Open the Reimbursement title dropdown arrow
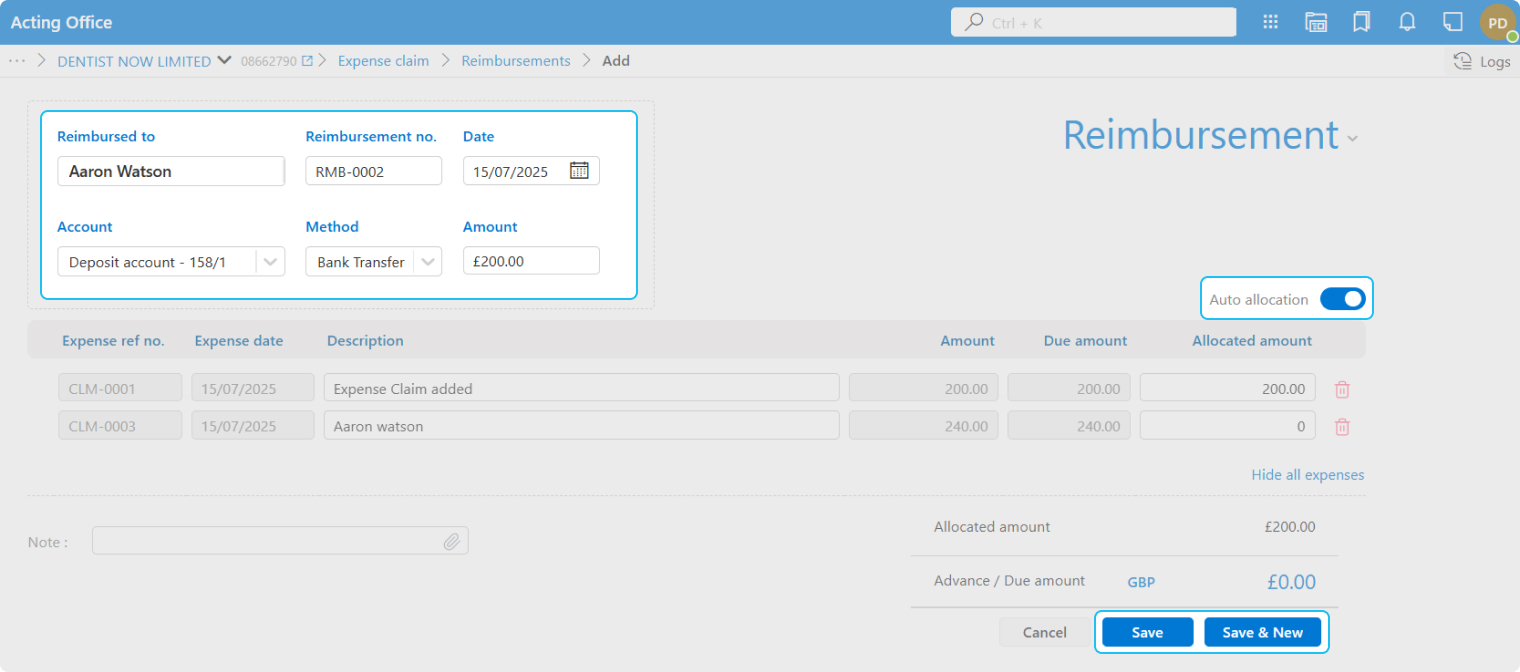The height and width of the screenshot is (672, 1520). coord(1353,139)
